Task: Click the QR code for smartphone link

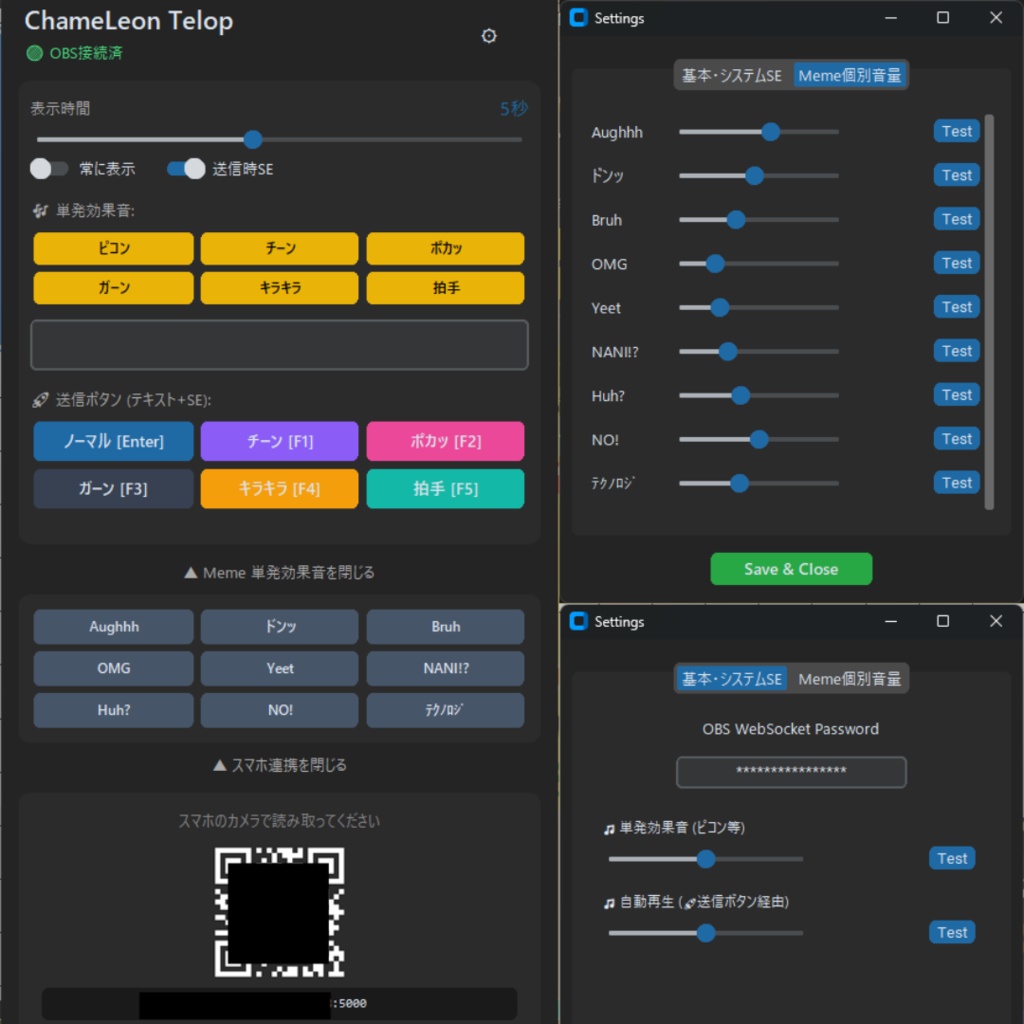Action: (x=280, y=912)
